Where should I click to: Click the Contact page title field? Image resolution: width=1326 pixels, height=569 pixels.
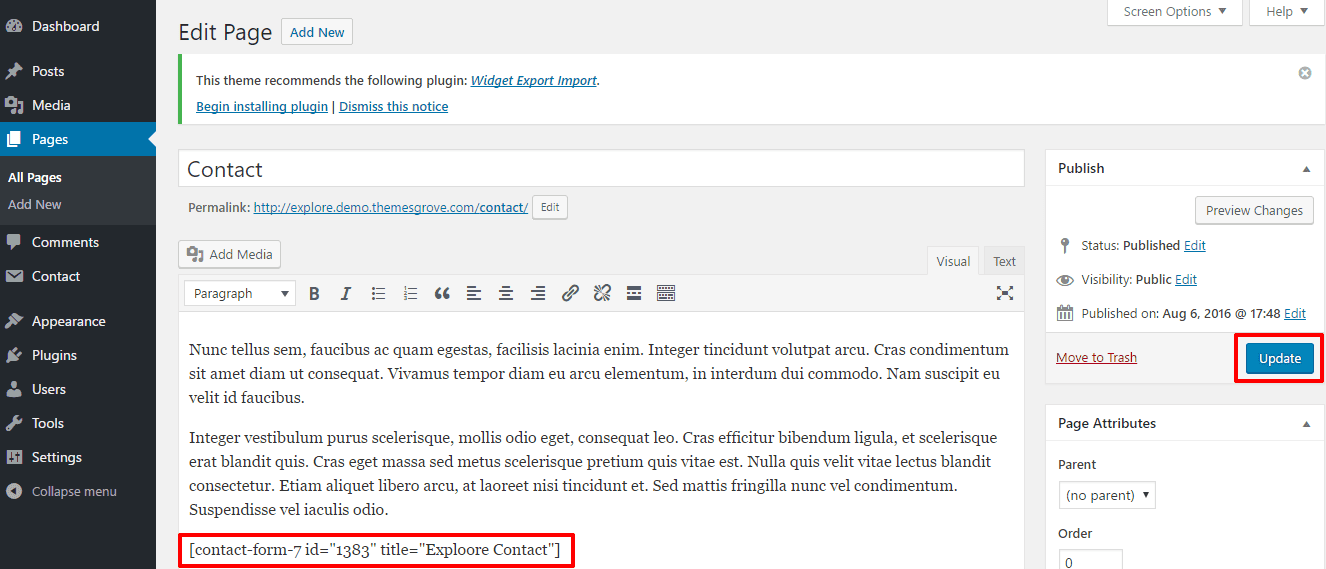tap(600, 169)
